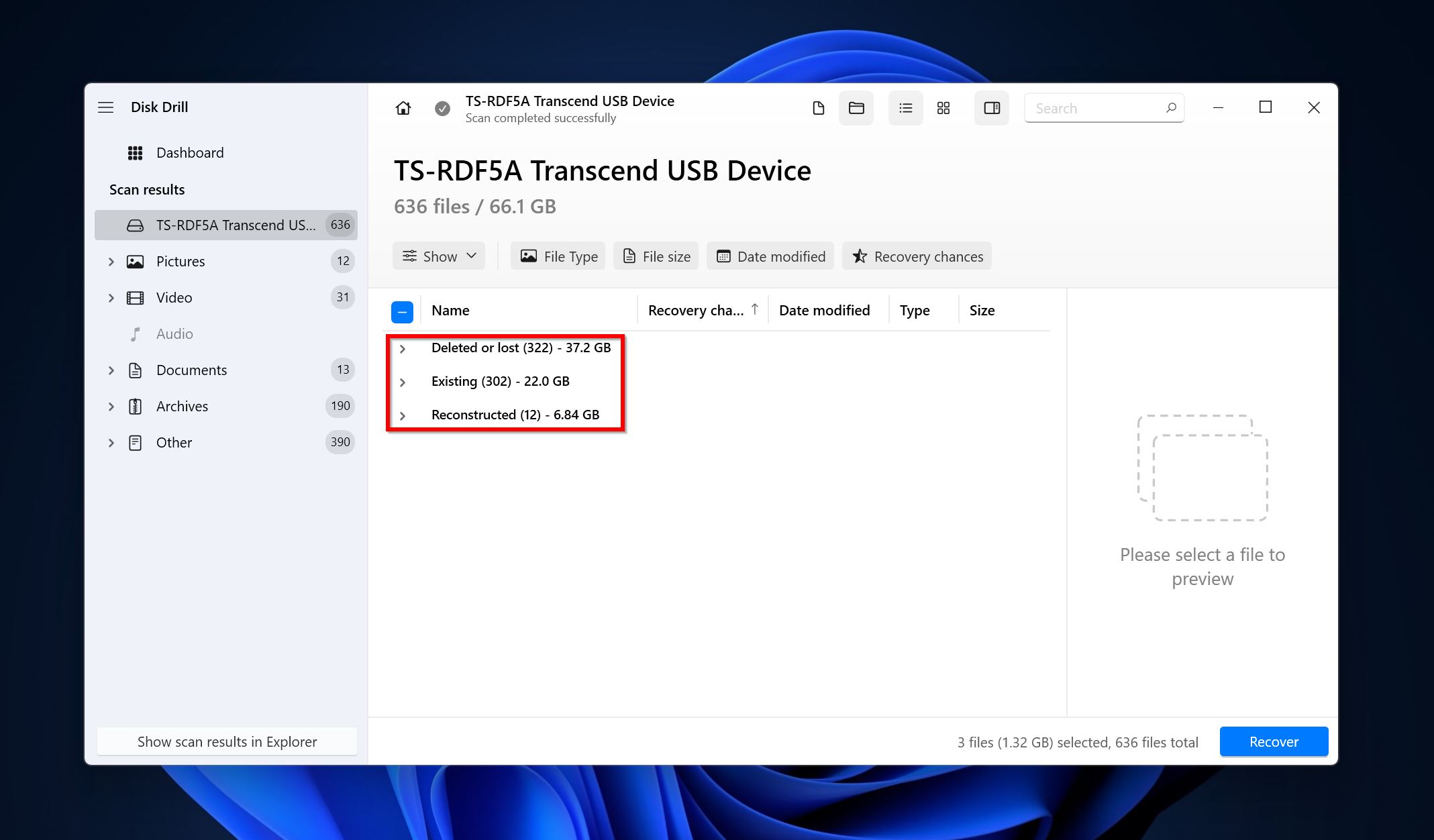Click Show scan results in Explorer
This screenshot has height=840, width=1434.
228,742
